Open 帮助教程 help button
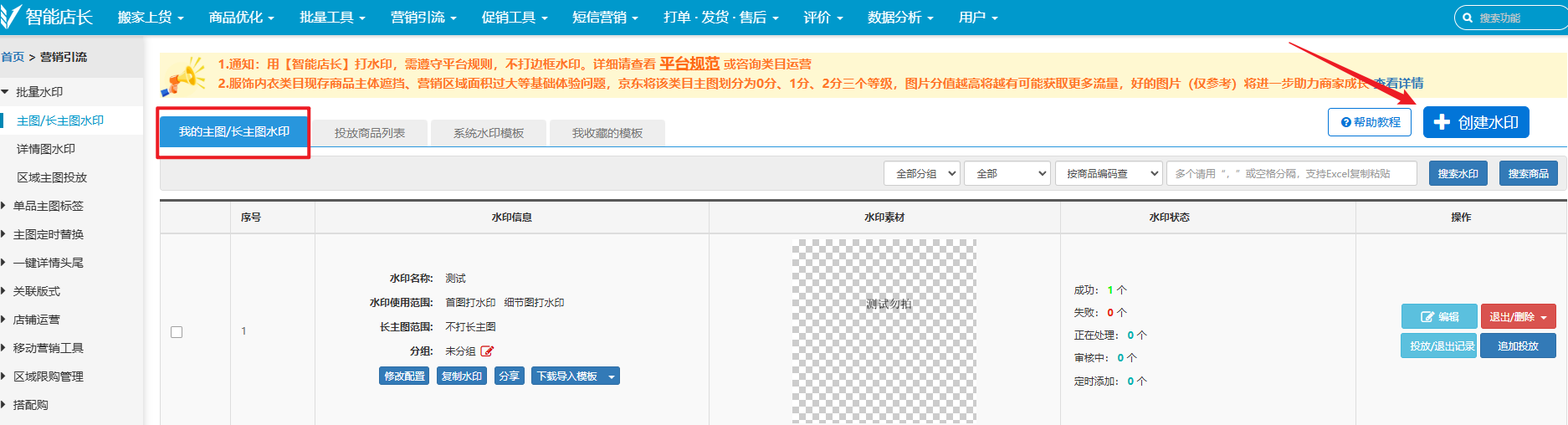Image resolution: width=1568 pixels, height=425 pixels. pos(1370,122)
